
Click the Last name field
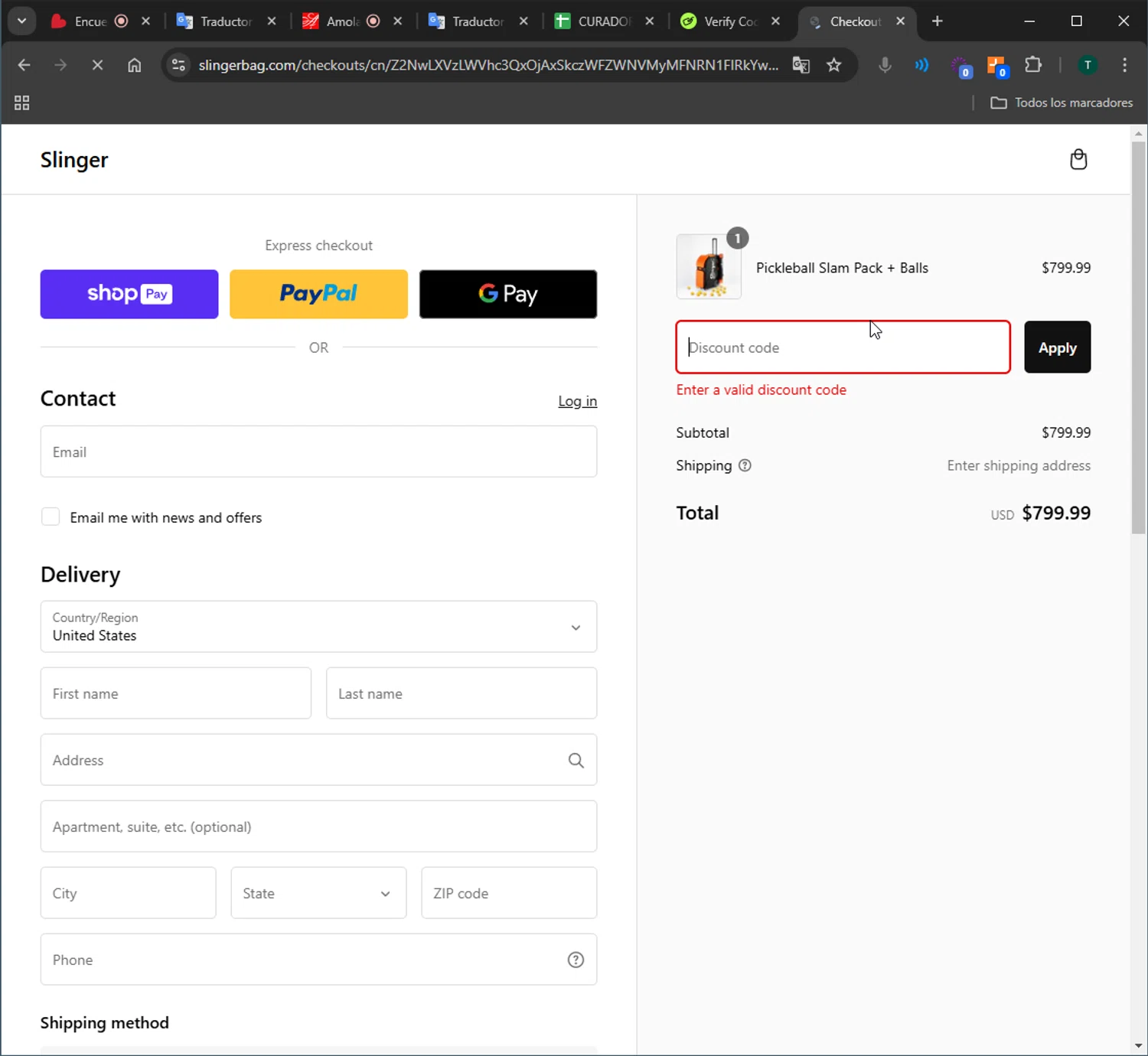[x=461, y=693]
